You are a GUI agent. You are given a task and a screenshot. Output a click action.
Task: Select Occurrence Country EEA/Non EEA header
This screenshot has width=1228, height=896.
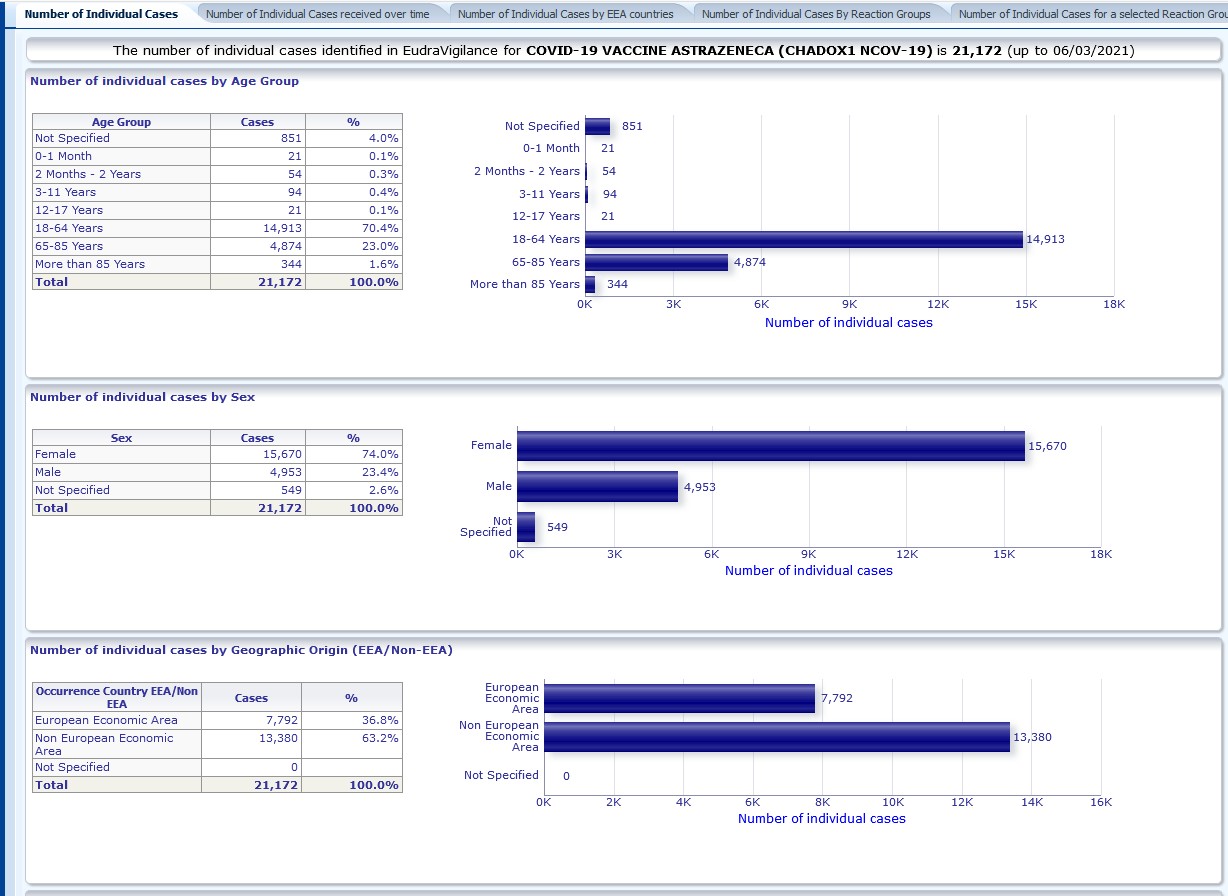click(x=117, y=697)
